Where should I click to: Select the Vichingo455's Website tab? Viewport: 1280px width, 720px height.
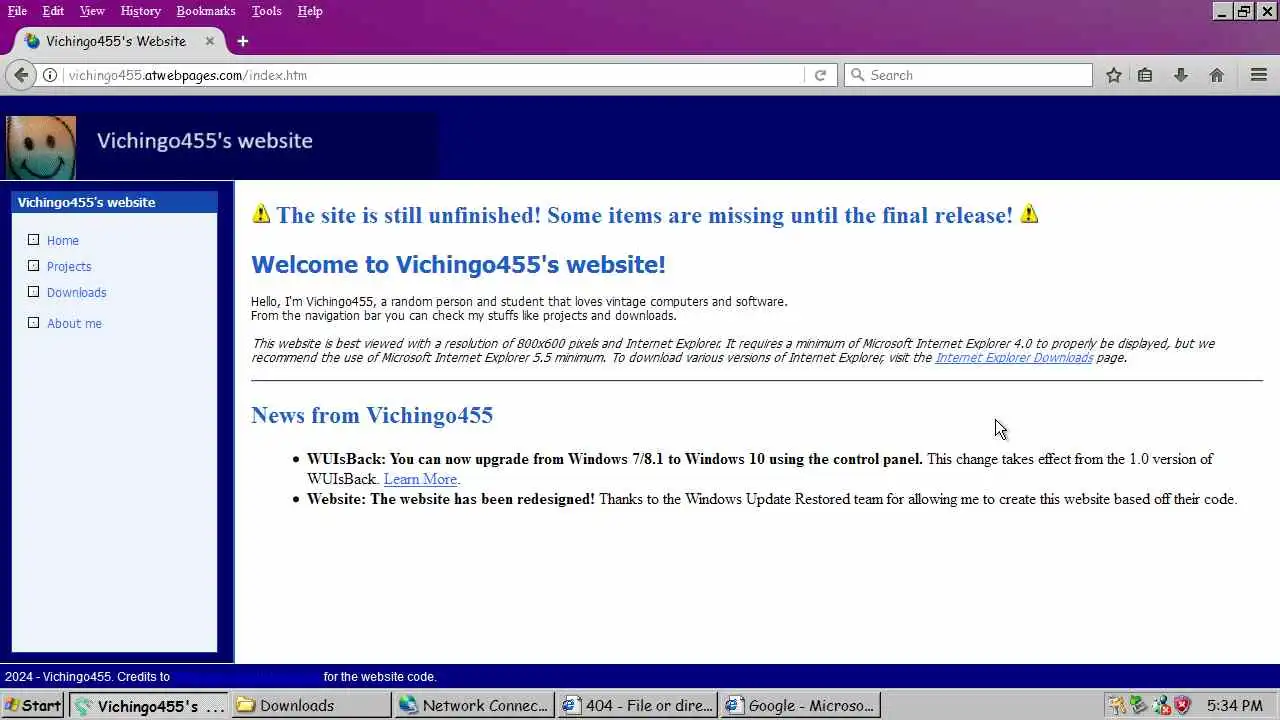tap(116, 41)
